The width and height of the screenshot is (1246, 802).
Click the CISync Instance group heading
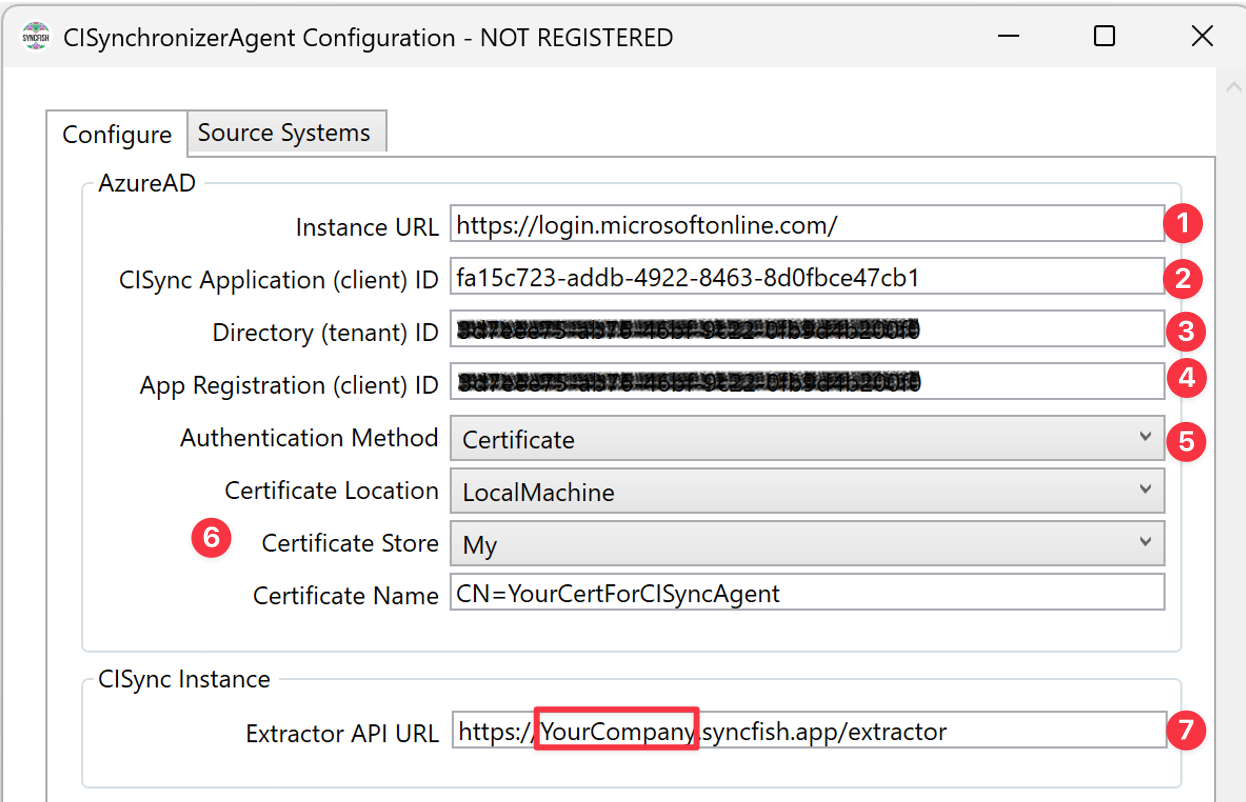[x=184, y=679]
